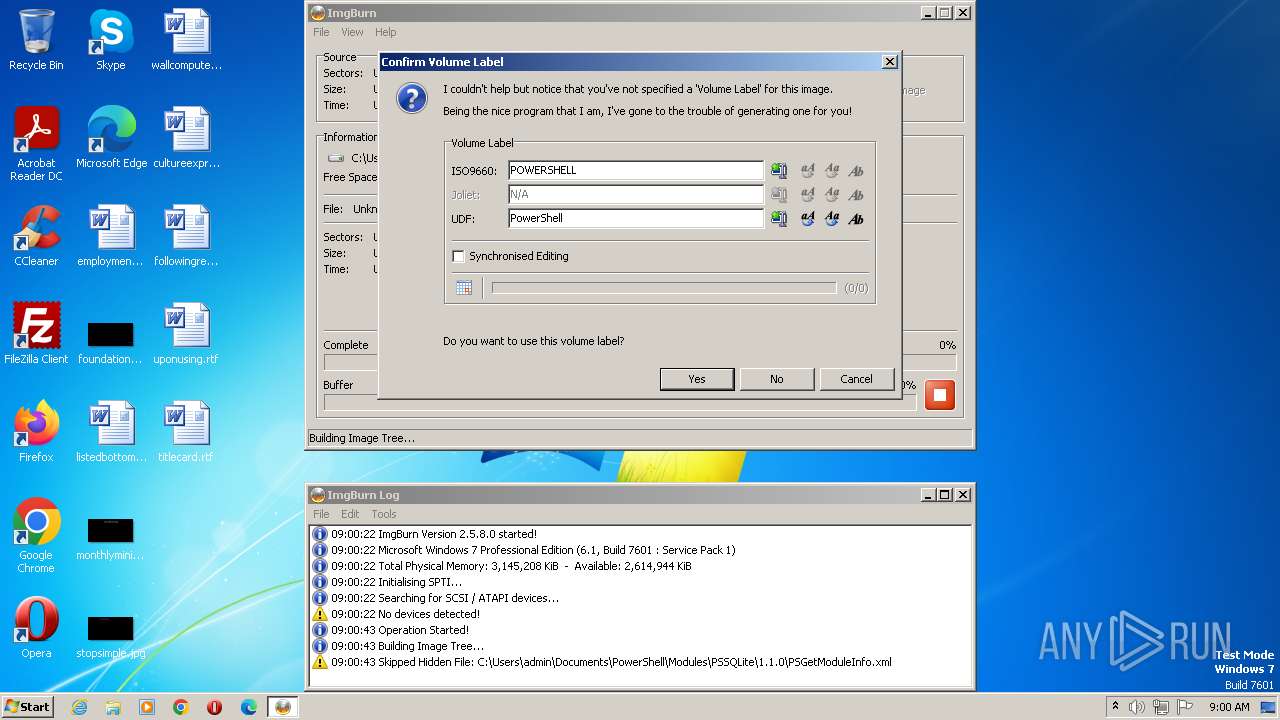
Task: Open File menu in ImgBurn window
Action: pos(321,32)
